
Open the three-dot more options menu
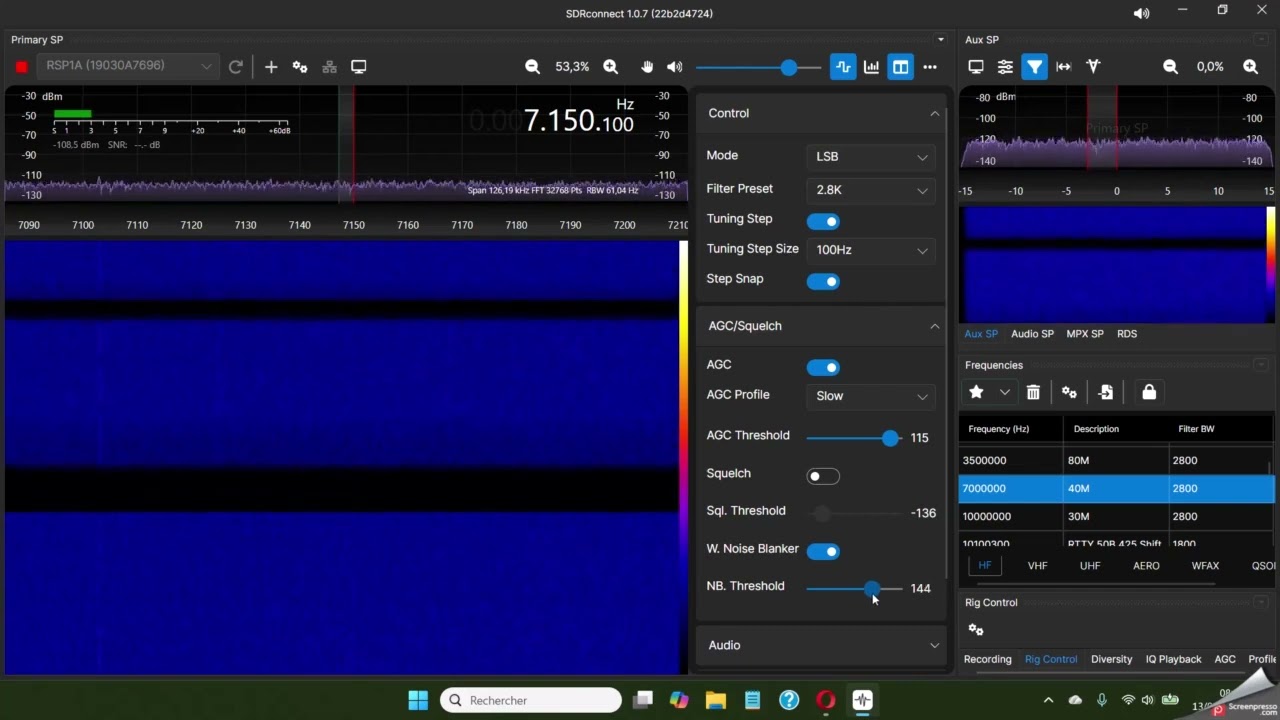pyautogui.click(x=930, y=67)
